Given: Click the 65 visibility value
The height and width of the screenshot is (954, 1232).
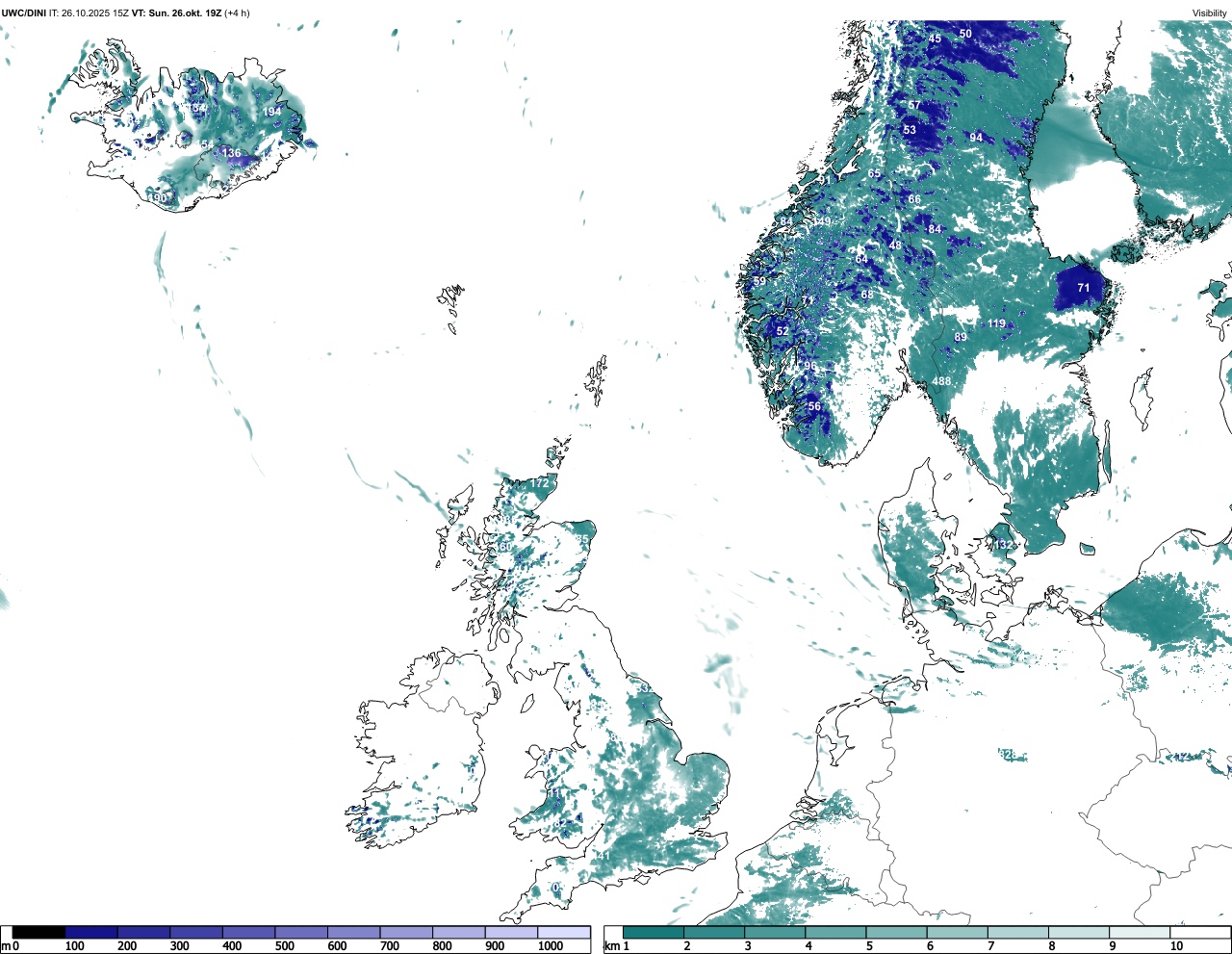Looking at the screenshot, I should 874,174.
